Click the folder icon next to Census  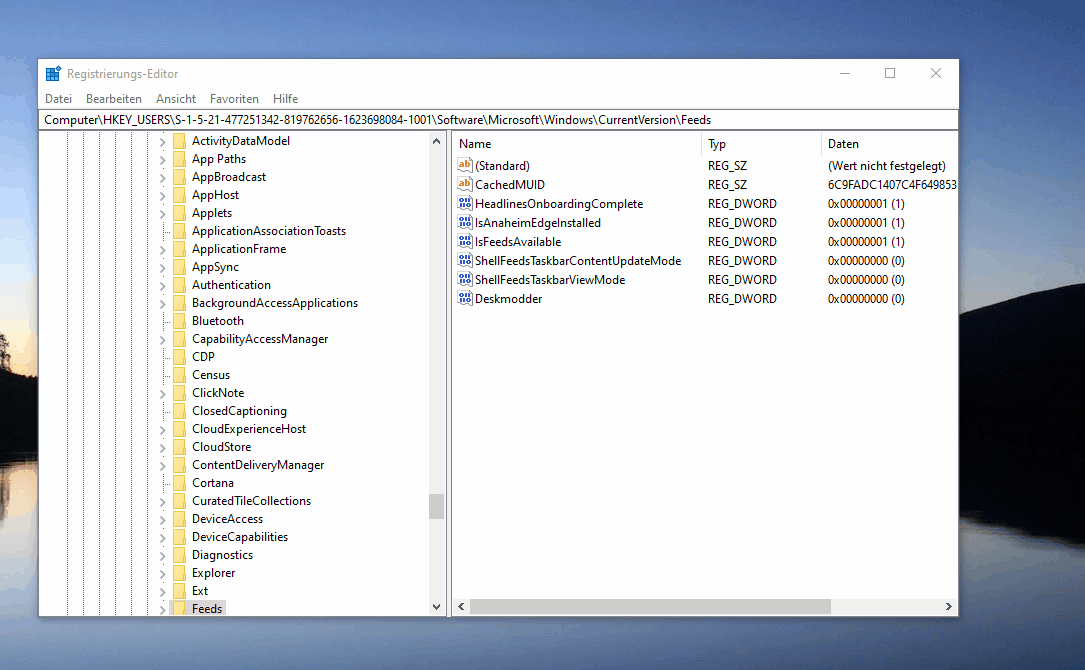point(179,375)
